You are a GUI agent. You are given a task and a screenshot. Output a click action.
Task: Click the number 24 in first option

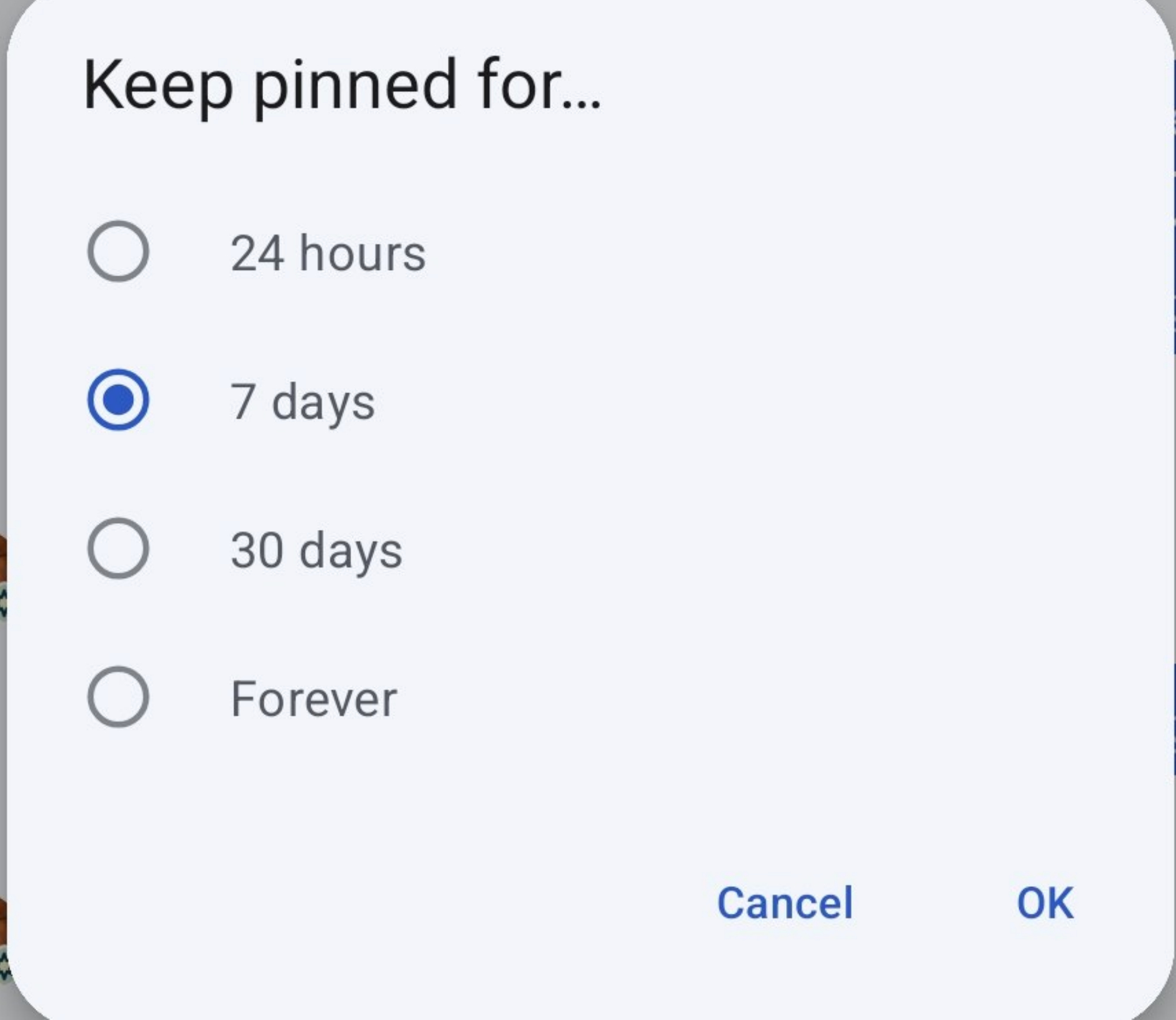(x=257, y=253)
